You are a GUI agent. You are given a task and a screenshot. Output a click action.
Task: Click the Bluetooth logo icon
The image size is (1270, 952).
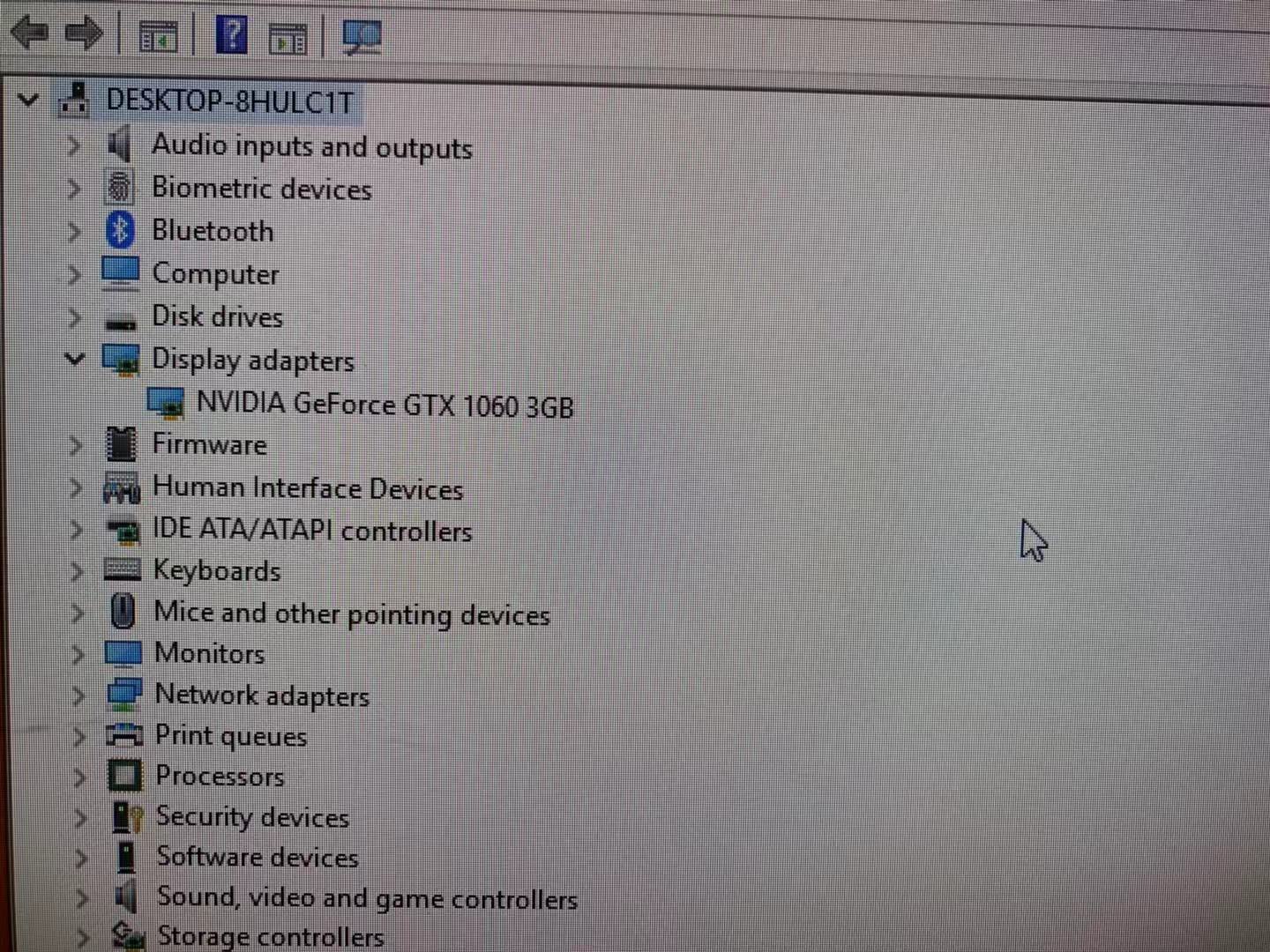[x=120, y=230]
